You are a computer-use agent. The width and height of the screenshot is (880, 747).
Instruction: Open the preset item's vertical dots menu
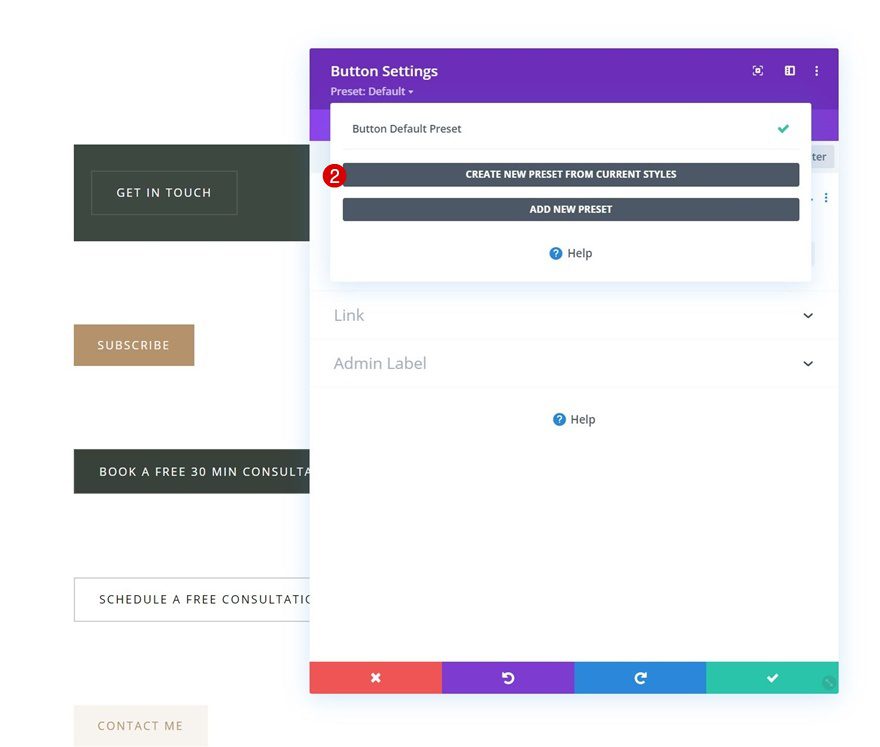[x=825, y=197]
